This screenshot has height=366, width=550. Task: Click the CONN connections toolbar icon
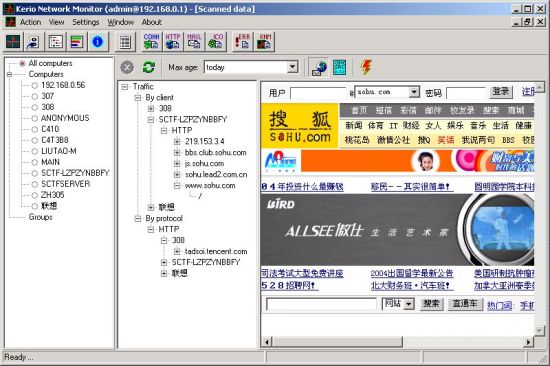pyautogui.click(x=152, y=42)
